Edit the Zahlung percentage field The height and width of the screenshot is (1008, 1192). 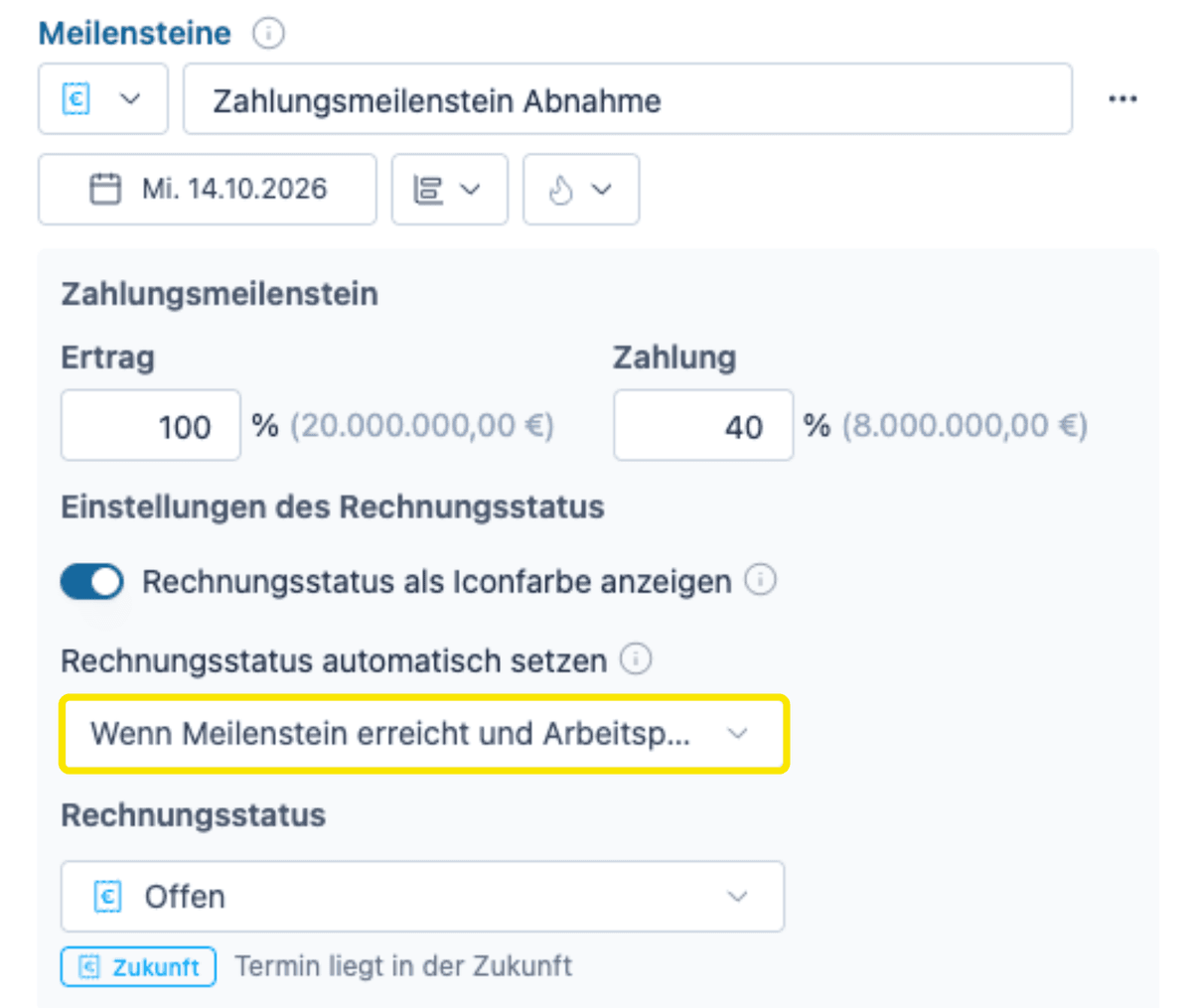(703, 425)
